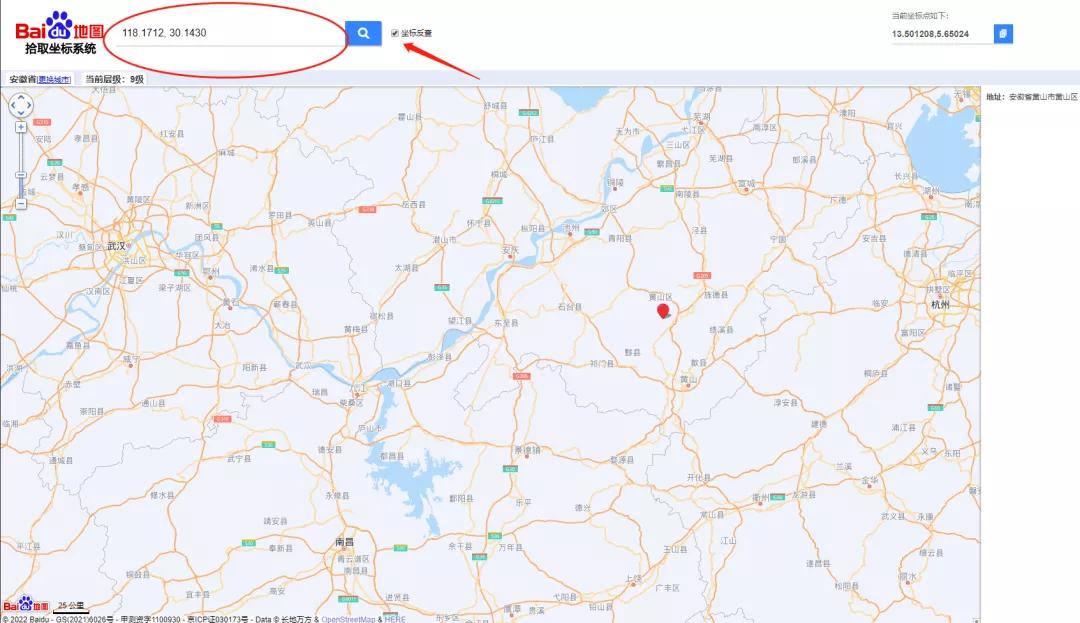Pan the map left with the compass arrow
1080x623 pixels.
tap(13, 105)
